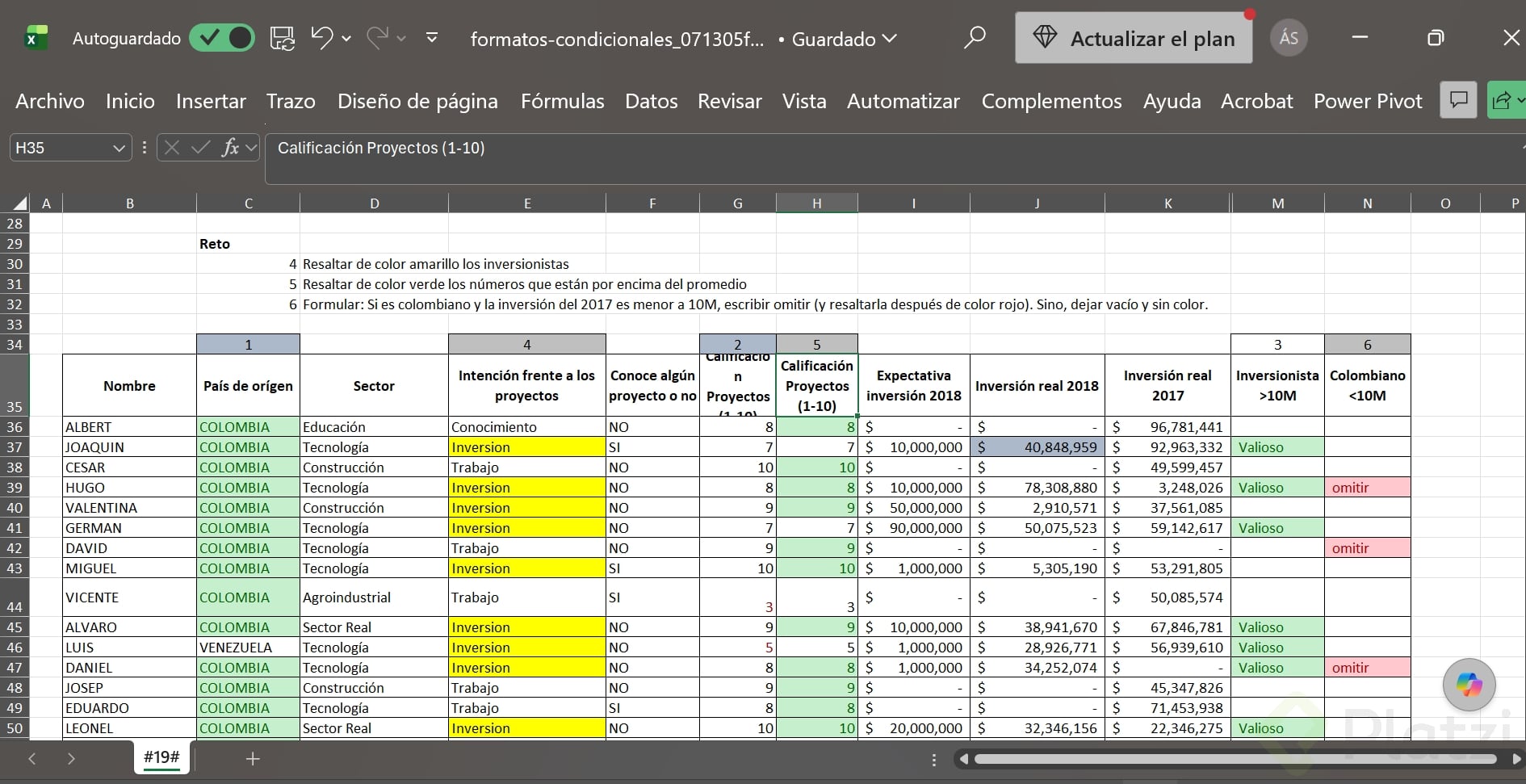Click the Actualizar el plan button

pos(1134,38)
